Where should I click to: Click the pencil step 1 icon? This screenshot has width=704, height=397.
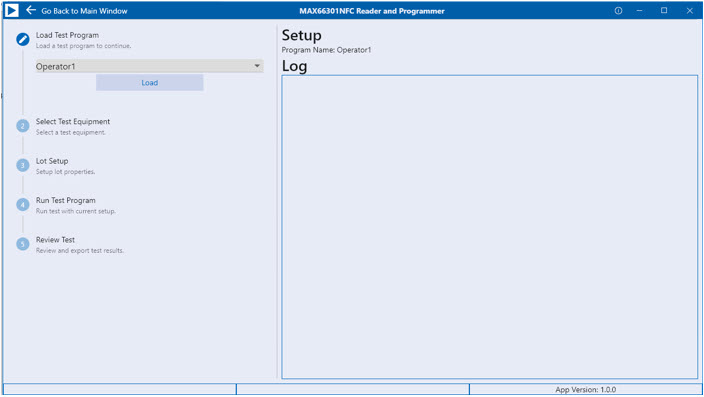pyautogui.click(x=23, y=39)
